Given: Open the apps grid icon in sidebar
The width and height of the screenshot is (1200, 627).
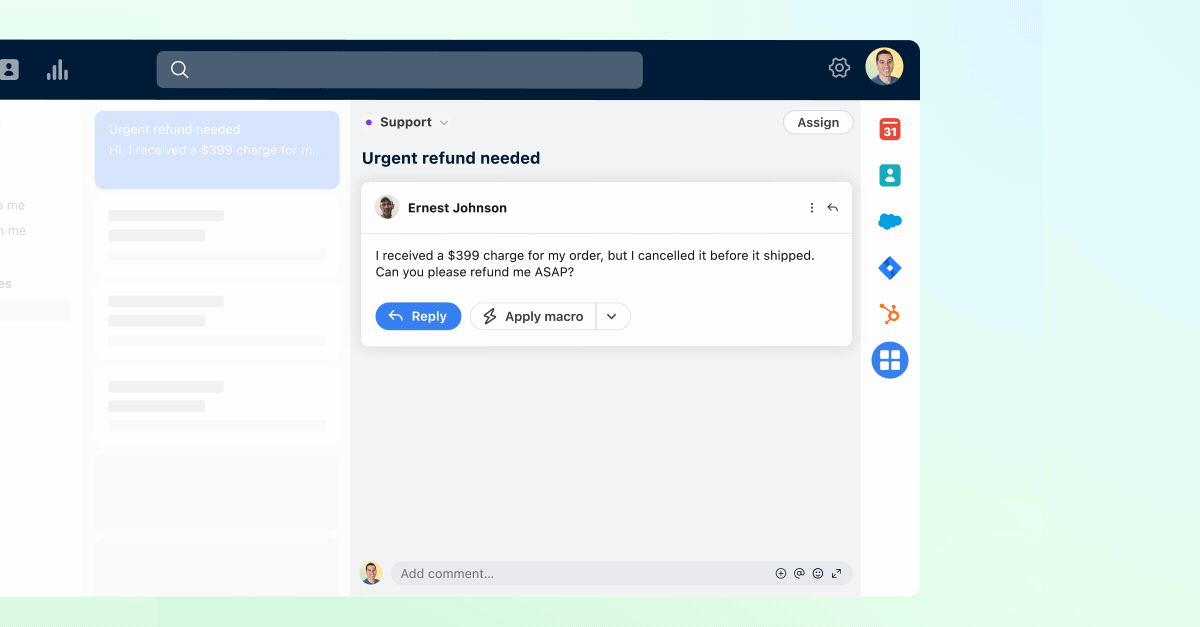Looking at the screenshot, I should tap(889, 359).
